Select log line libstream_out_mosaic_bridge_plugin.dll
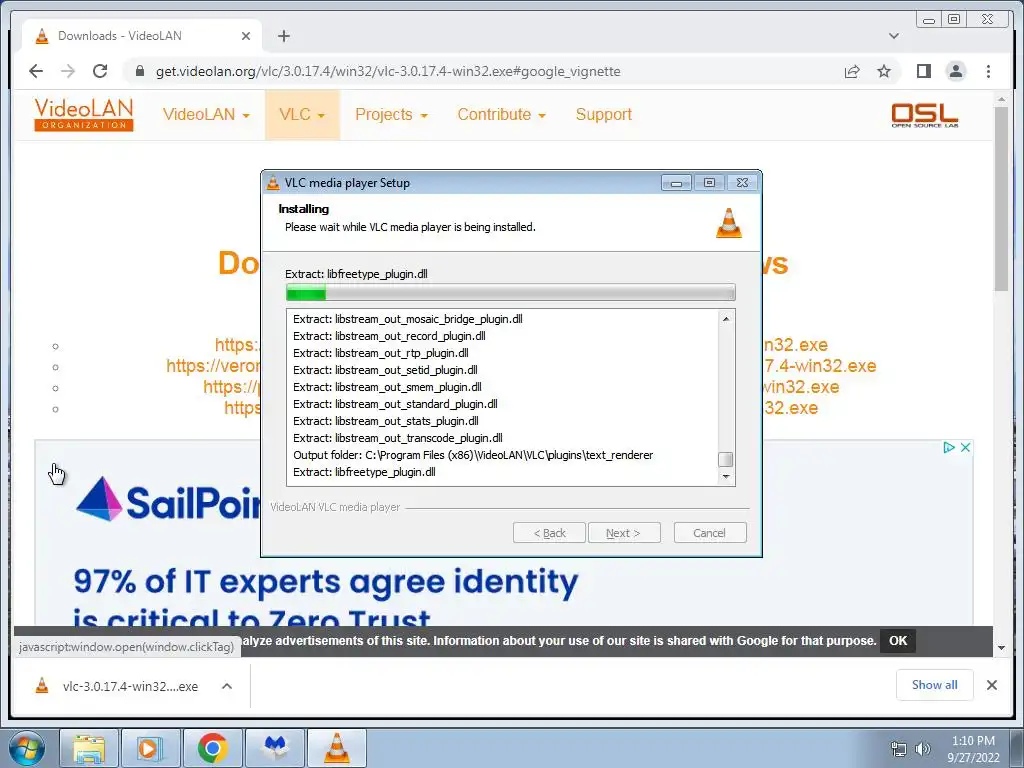The height and width of the screenshot is (768, 1024). (408, 319)
